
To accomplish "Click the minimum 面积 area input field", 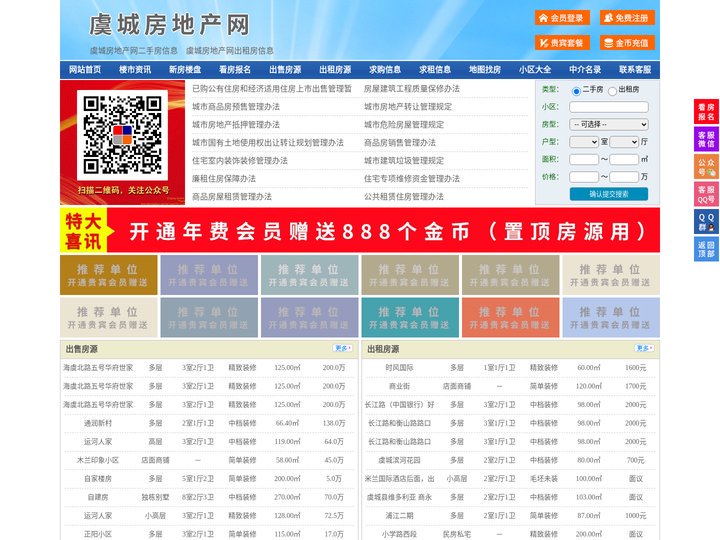I will pos(584,159).
